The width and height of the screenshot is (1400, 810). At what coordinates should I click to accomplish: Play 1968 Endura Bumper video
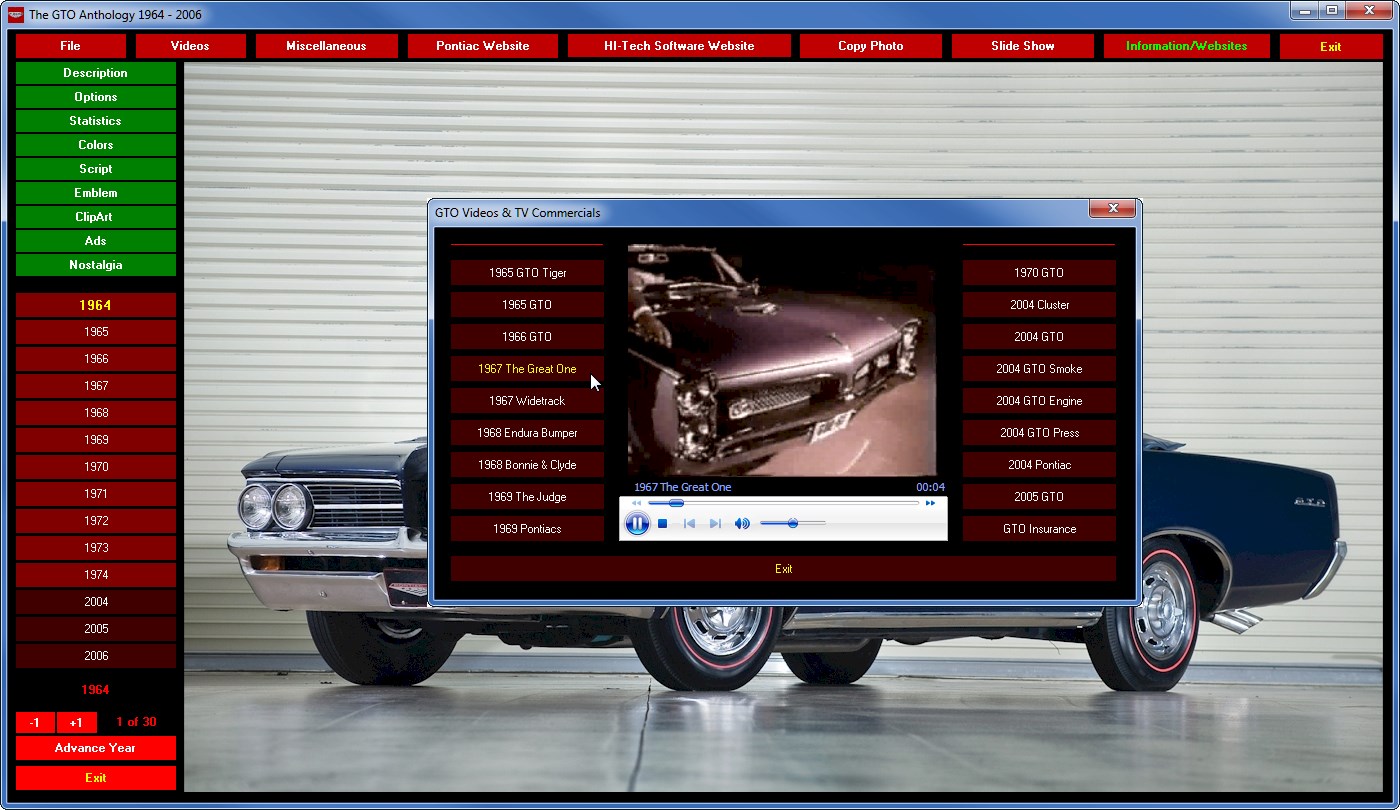(527, 433)
